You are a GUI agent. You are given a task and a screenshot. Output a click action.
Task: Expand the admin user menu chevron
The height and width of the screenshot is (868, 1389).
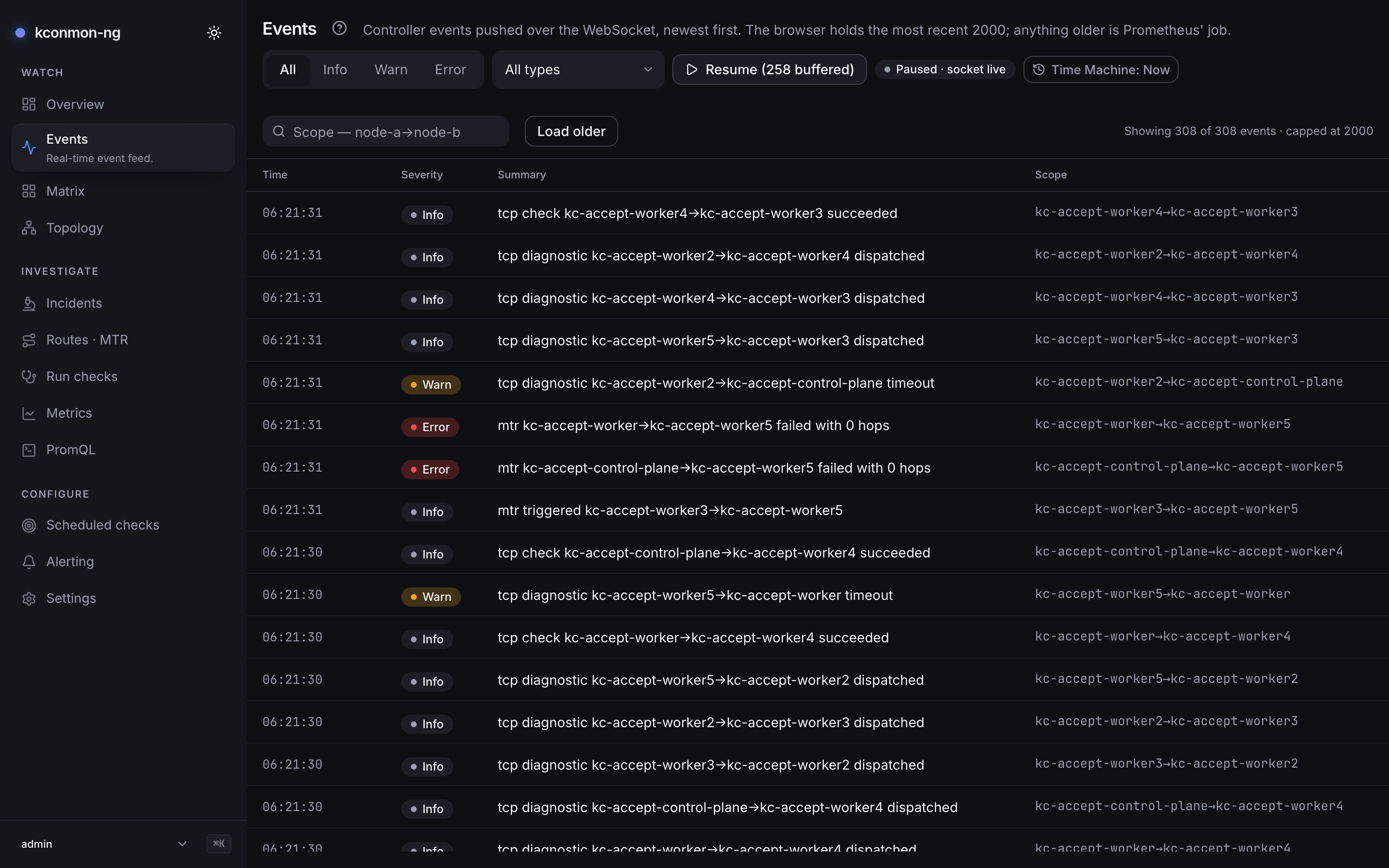pyautogui.click(x=182, y=844)
